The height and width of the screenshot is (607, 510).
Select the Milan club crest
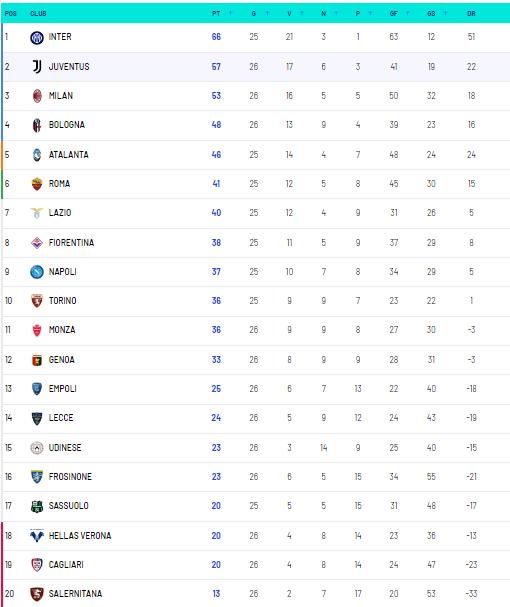[x=37, y=96]
